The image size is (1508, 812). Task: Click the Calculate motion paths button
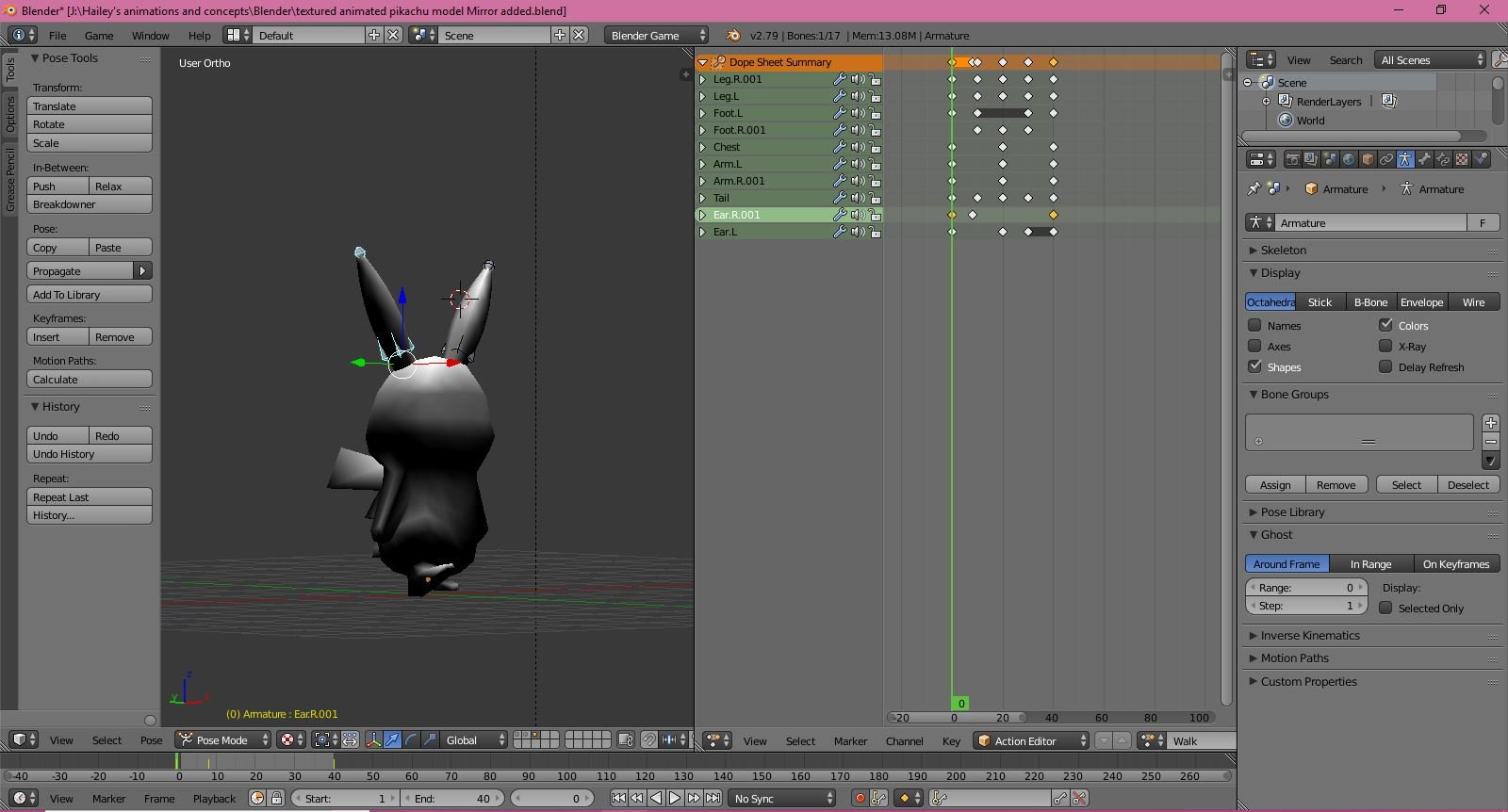pyautogui.click(x=90, y=380)
